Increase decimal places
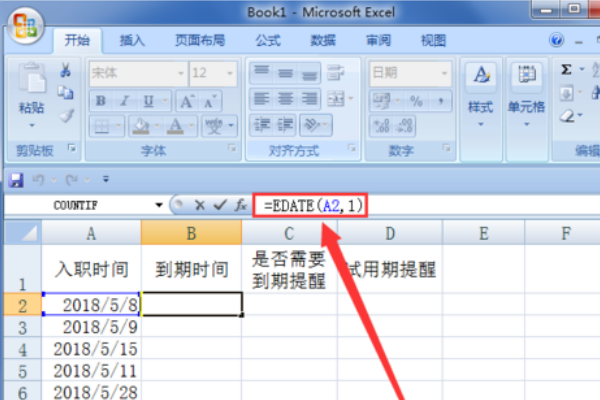Screen dimensions: 600x400 pyautogui.click(x=381, y=126)
